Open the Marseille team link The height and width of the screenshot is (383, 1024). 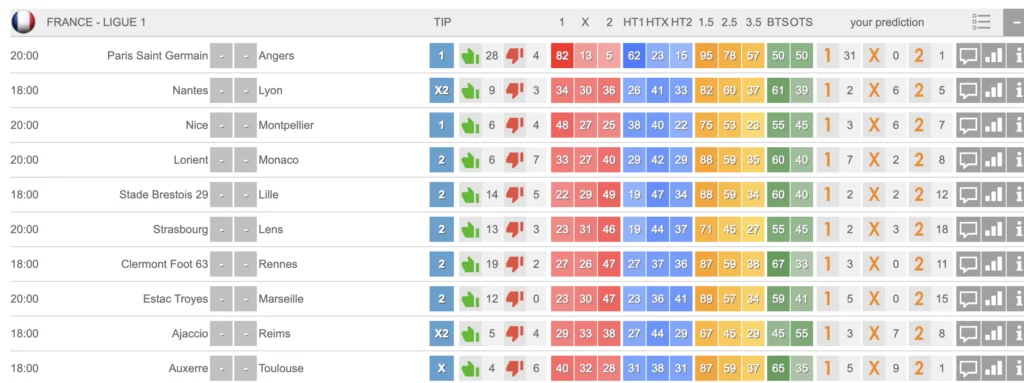pyautogui.click(x=281, y=299)
